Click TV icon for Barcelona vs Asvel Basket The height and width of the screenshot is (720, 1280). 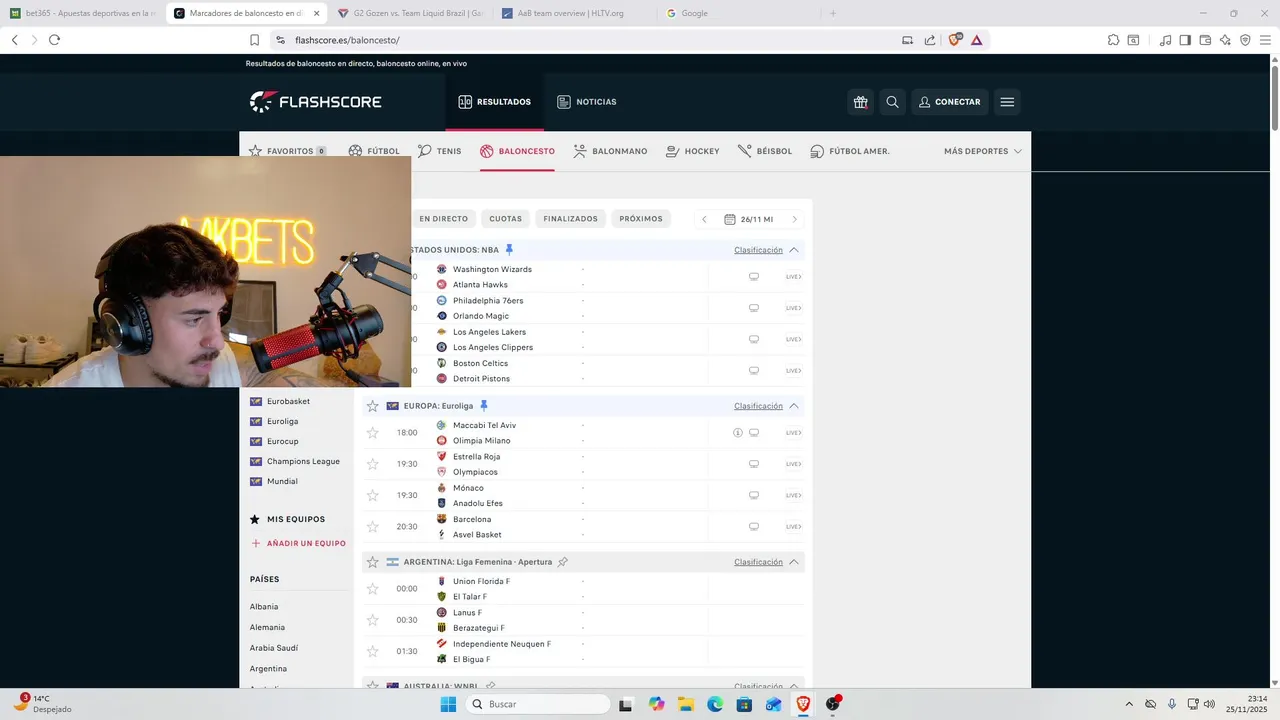(754, 527)
